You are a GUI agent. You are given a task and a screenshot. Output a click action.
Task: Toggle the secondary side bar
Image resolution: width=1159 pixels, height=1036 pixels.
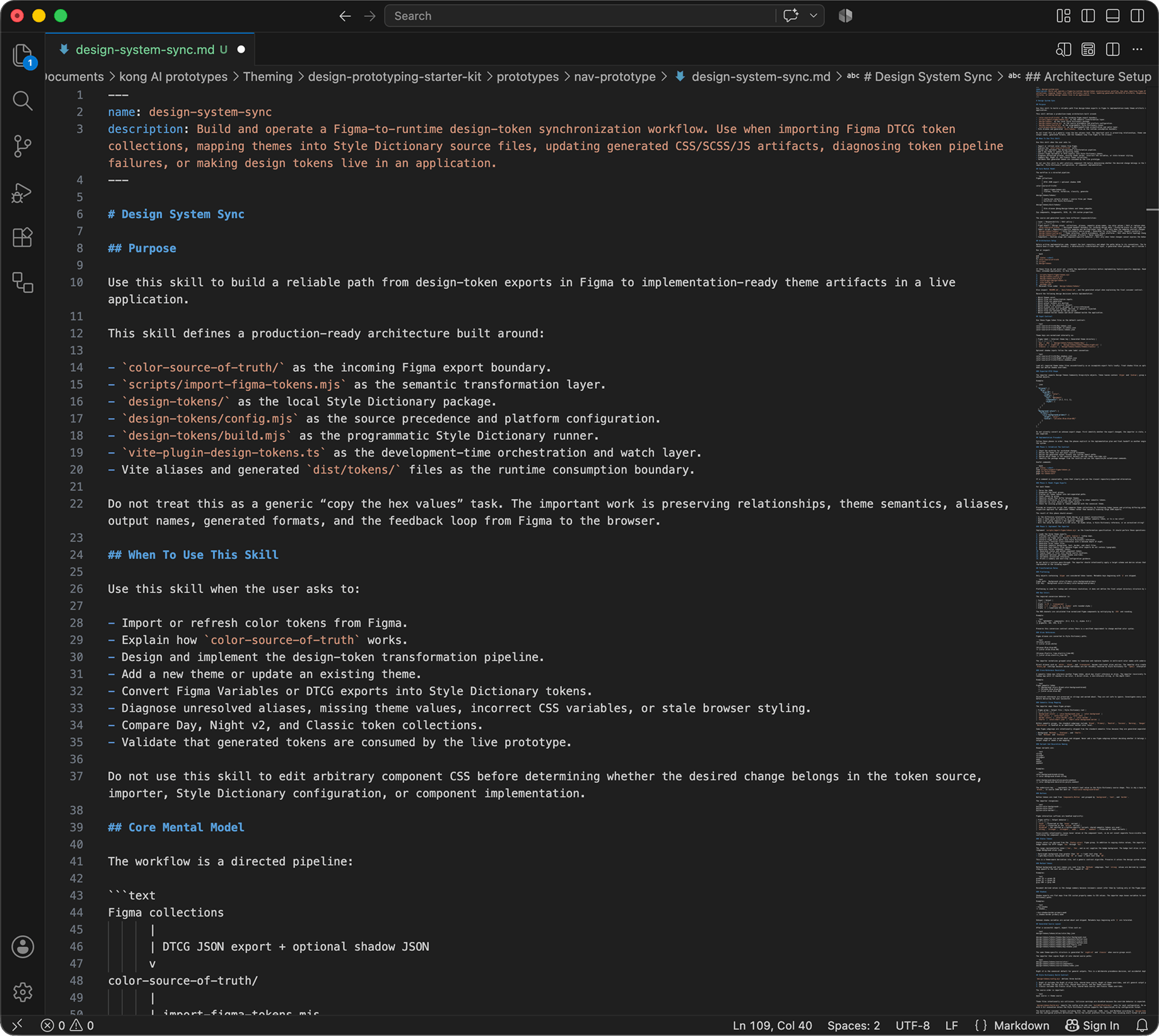point(1137,16)
